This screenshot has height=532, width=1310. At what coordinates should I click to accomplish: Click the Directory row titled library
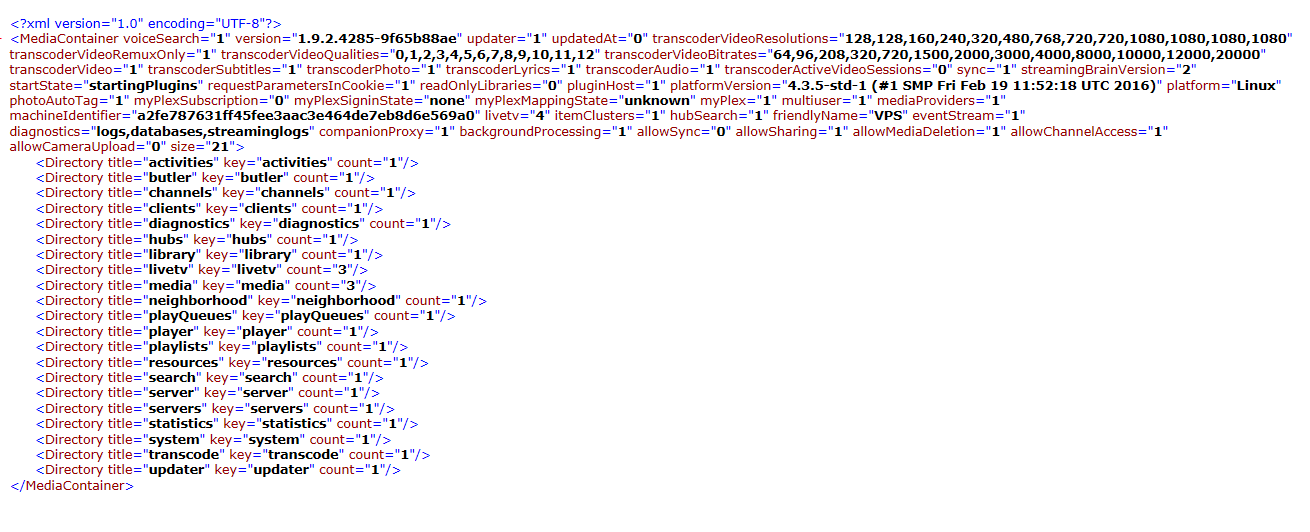click(210, 254)
